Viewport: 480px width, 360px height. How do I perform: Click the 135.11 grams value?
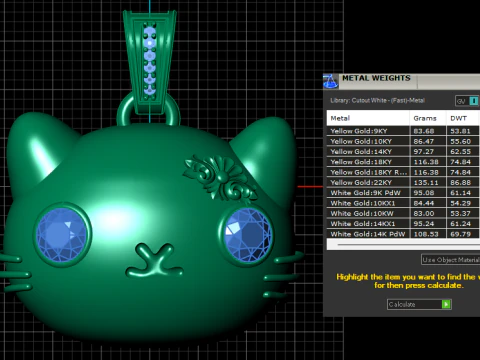[426, 183]
